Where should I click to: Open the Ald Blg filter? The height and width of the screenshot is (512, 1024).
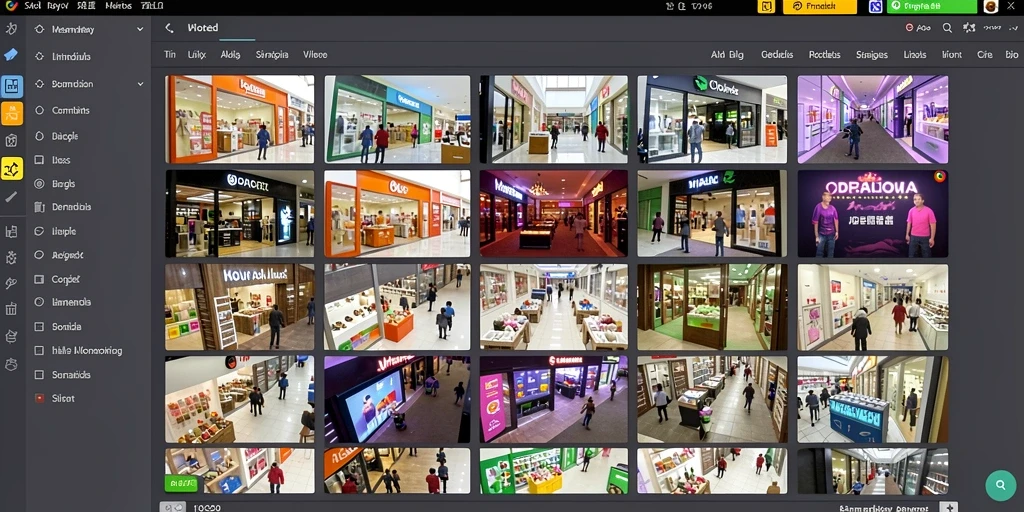727,55
